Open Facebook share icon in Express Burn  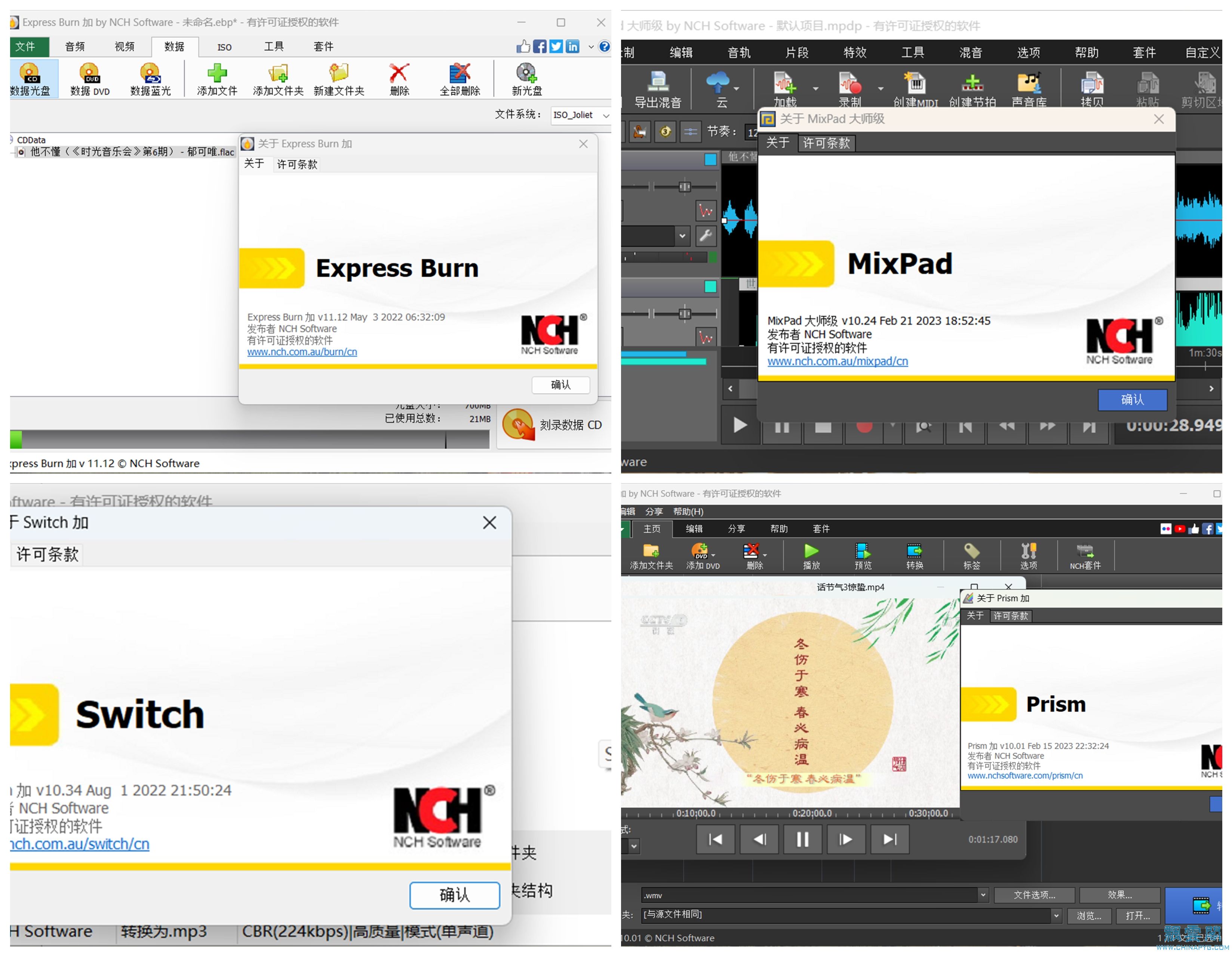[540, 46]
